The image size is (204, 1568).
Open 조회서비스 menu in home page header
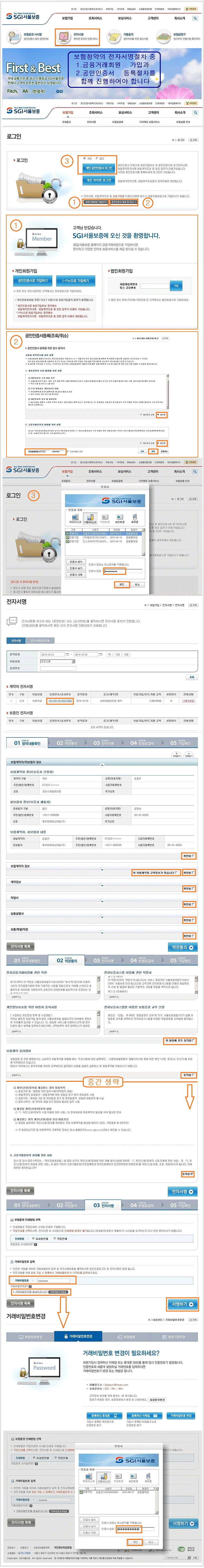96,18
